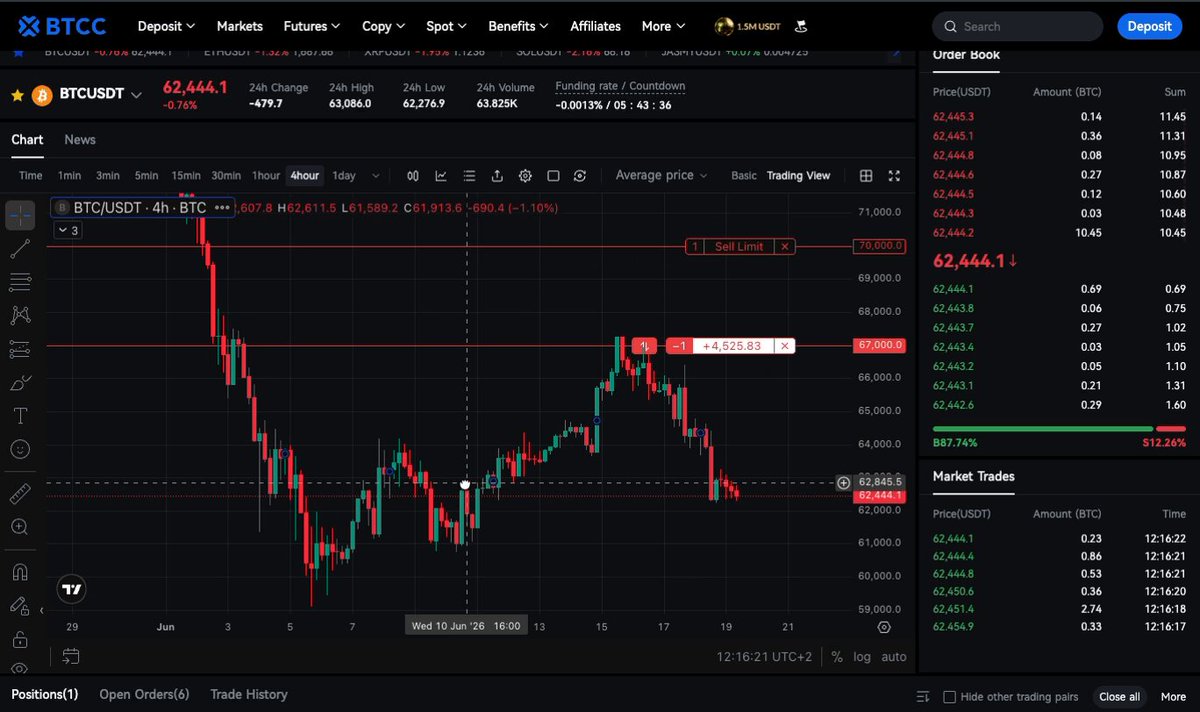
Task: Expand more timeframe options chevron
Action: (x=375, y=176)
